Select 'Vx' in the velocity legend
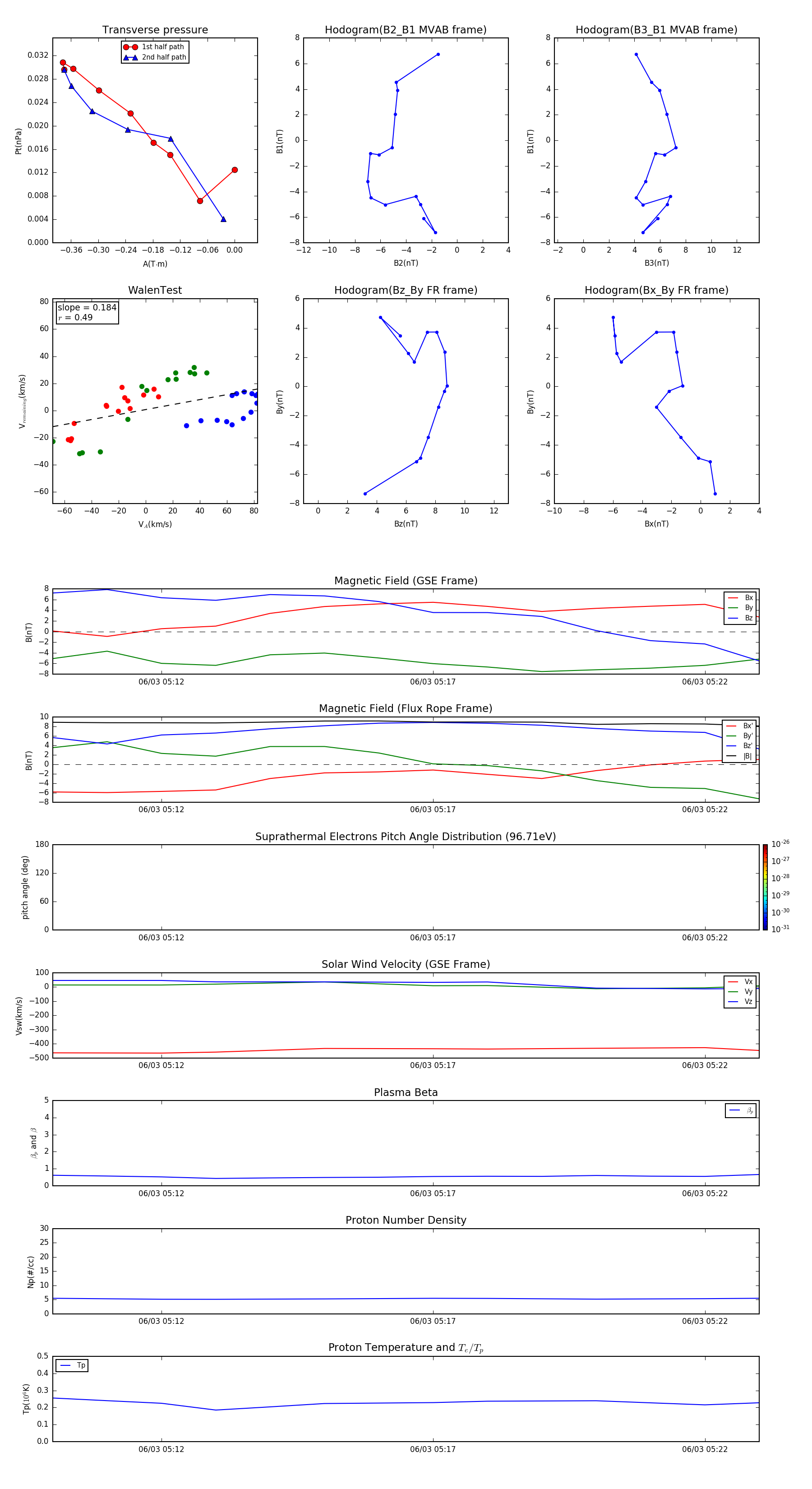Viewport: 812px width, 1489px height. pyautogui.click(x=740, y=981)
